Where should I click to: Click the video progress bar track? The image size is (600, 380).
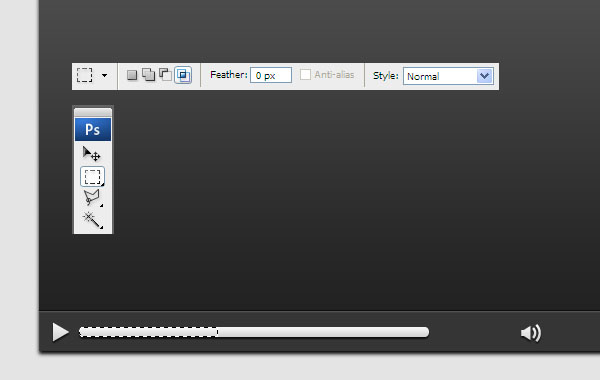(x=254, y=332)
